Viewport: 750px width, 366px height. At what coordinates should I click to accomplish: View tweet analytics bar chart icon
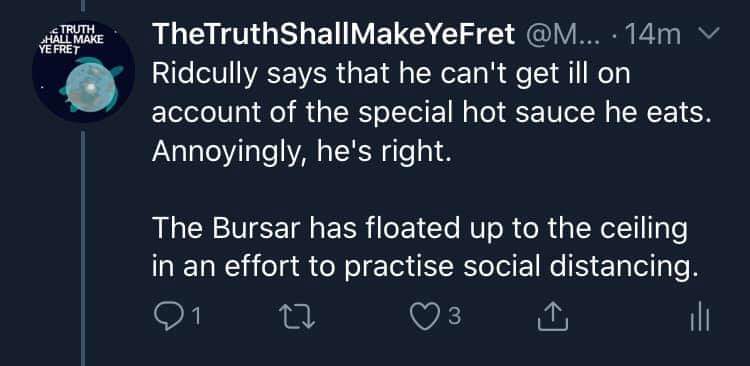(700, 316)
